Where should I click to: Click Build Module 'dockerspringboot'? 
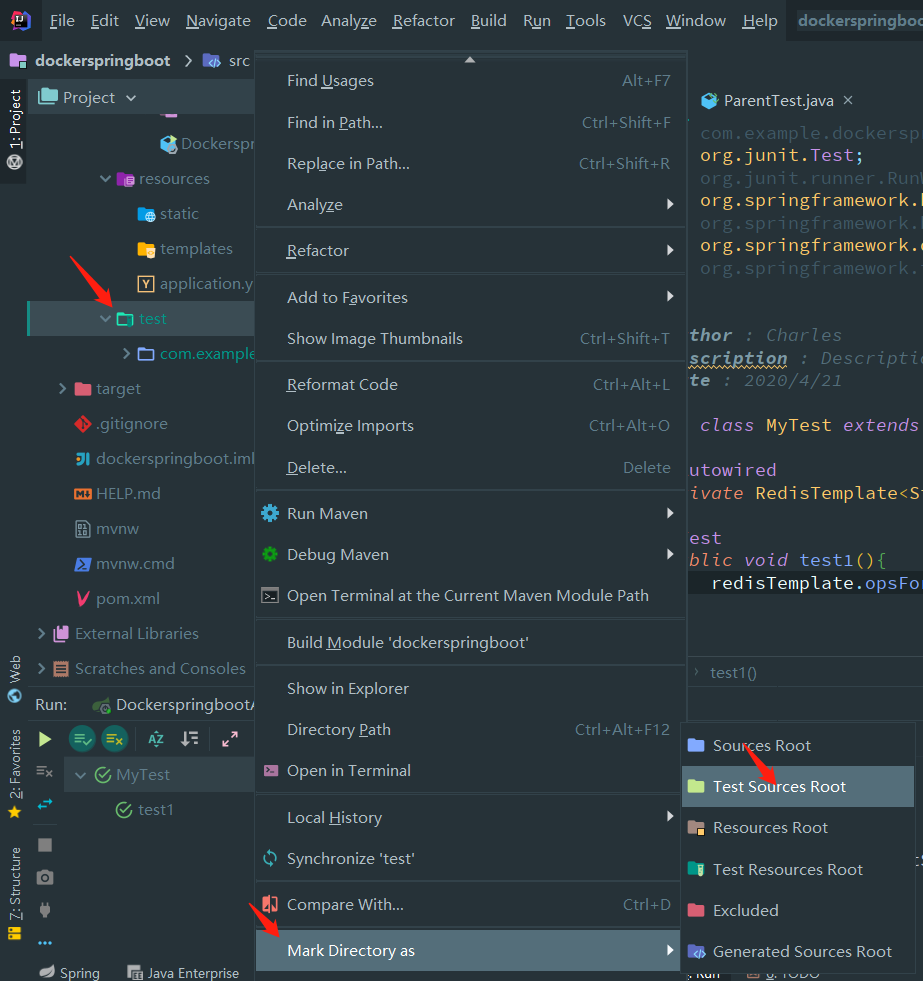click(471, 643)
